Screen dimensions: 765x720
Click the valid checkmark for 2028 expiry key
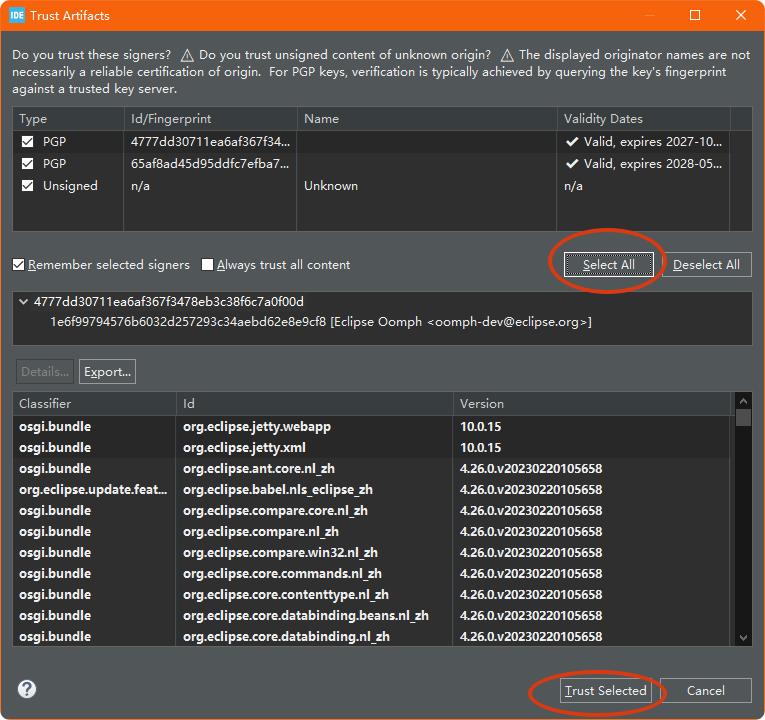[572, 163]
